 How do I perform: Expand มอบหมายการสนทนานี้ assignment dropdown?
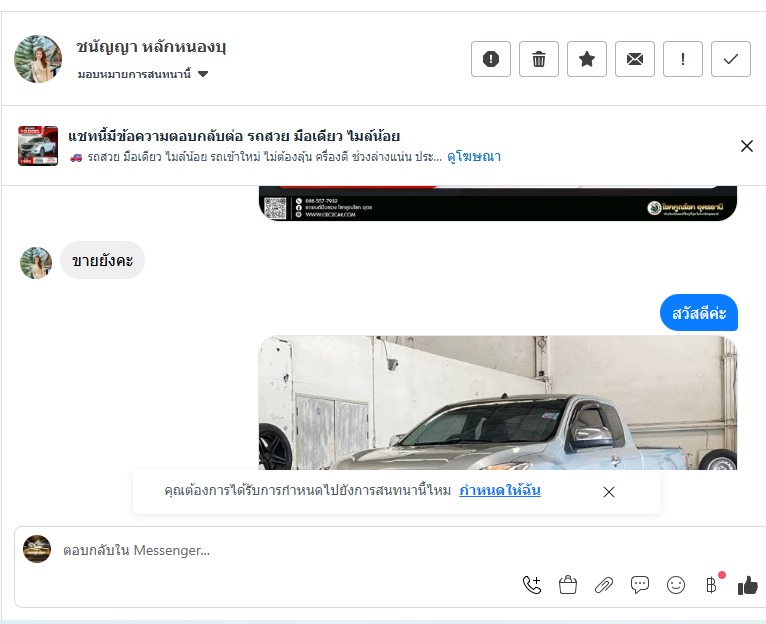pos(143,74)
